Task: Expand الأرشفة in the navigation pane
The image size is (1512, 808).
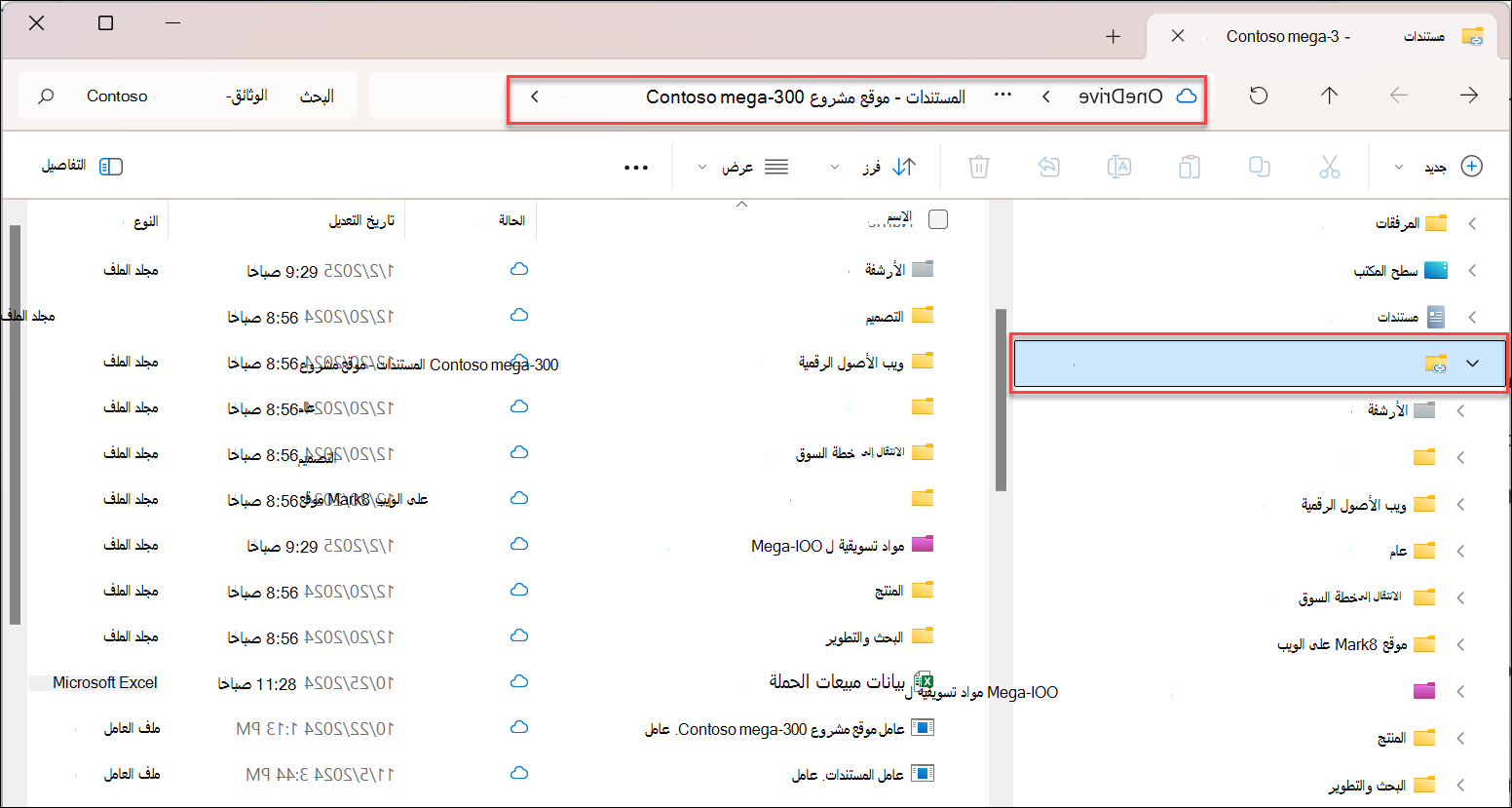Action: [x=1460, y=410]
